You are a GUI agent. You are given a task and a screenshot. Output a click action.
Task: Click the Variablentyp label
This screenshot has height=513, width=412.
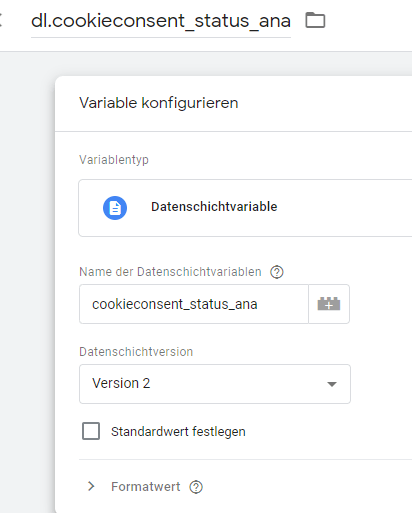pos(114,160)
